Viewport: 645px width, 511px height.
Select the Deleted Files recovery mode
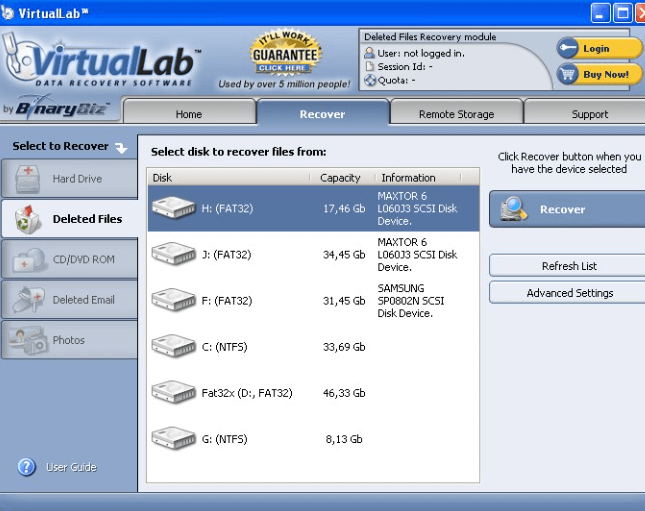(x=70, y=219)
